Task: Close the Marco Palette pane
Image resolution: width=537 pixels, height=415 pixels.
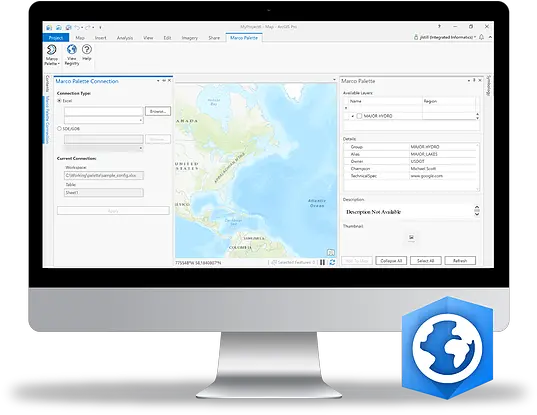Action: pos(480,80)
